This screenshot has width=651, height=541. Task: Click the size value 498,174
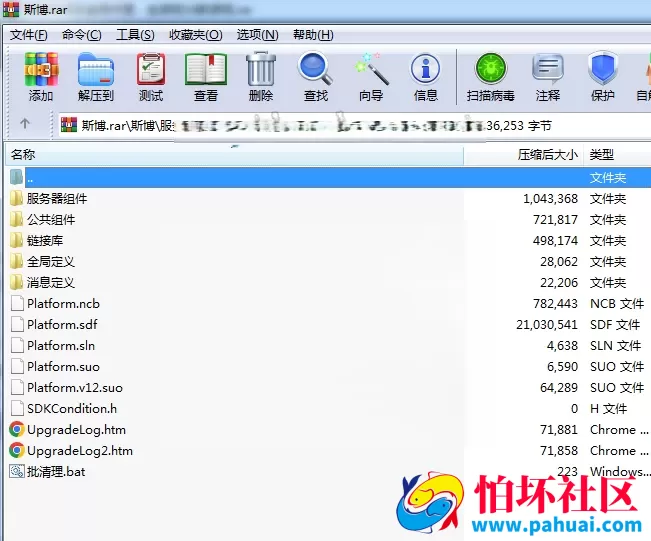coord(555,241)
